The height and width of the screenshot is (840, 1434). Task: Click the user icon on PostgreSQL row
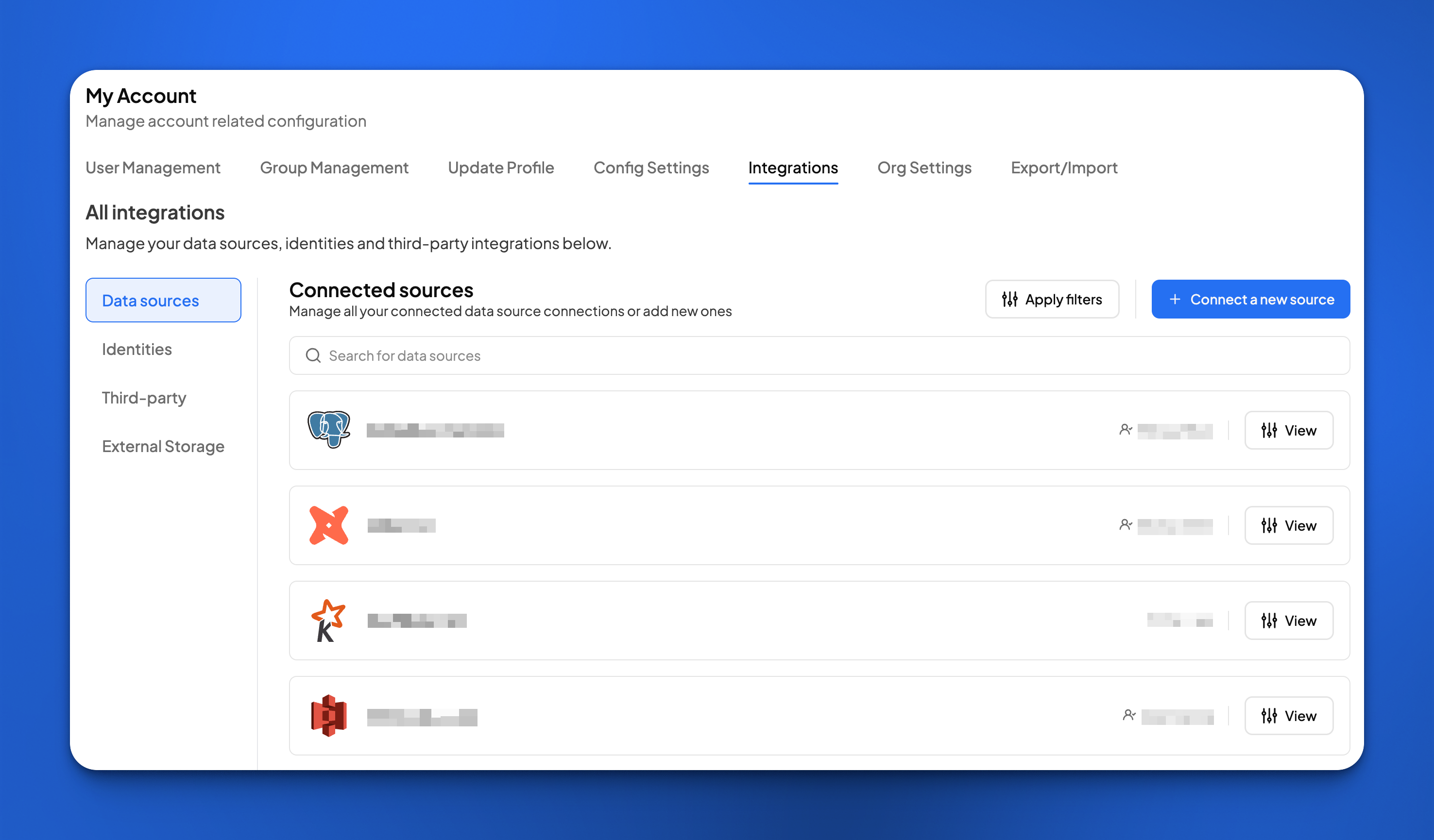(x=1125, y=429)
